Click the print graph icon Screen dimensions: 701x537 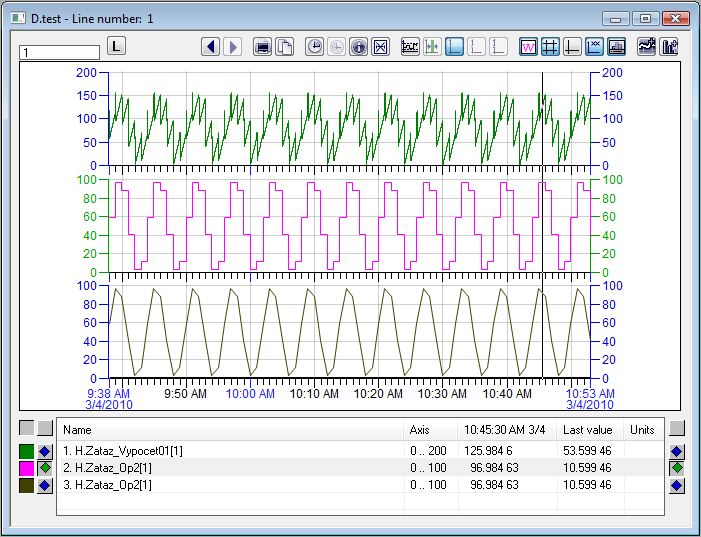[x=263, y=47]
